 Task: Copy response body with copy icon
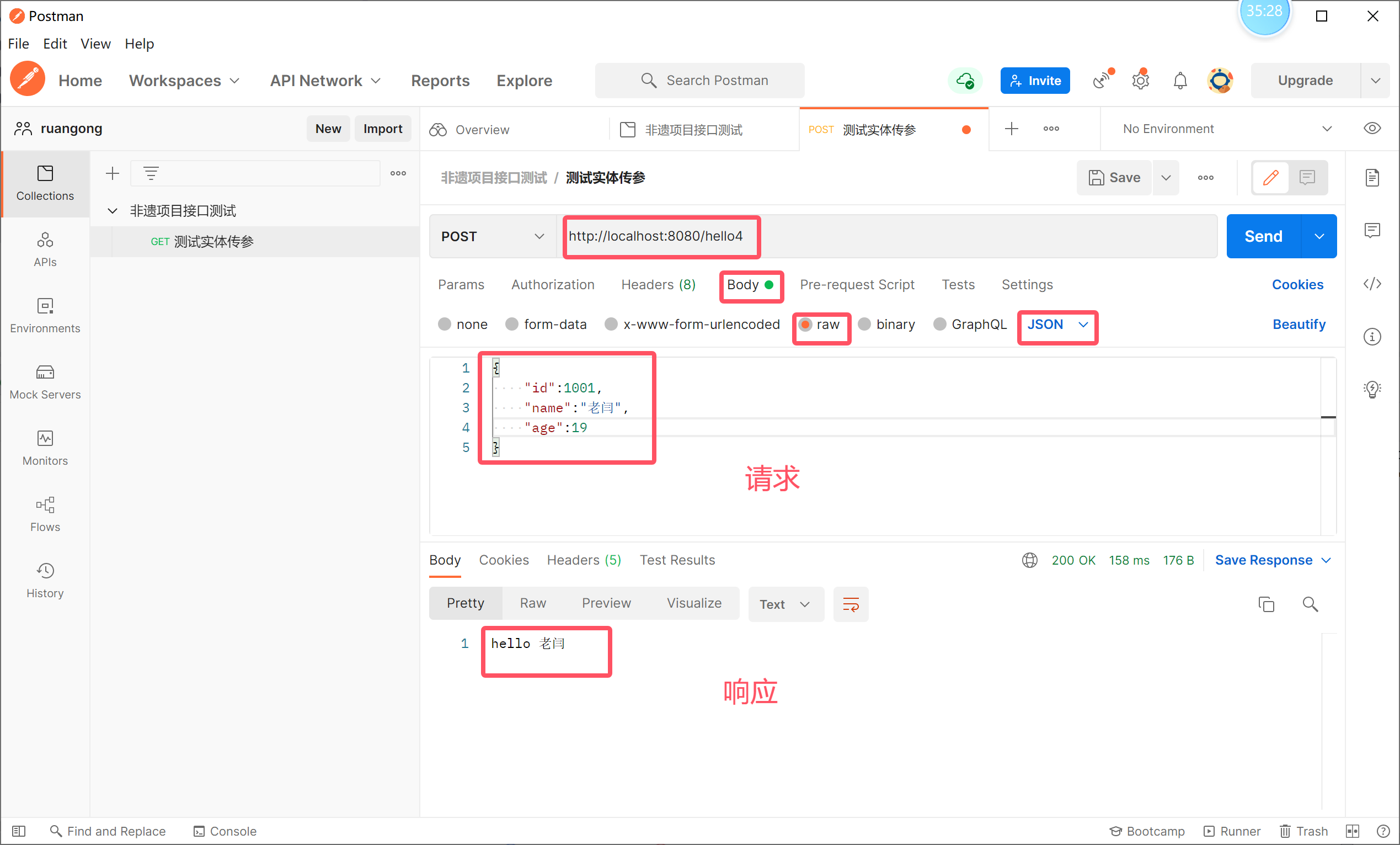coord(1266,604)
